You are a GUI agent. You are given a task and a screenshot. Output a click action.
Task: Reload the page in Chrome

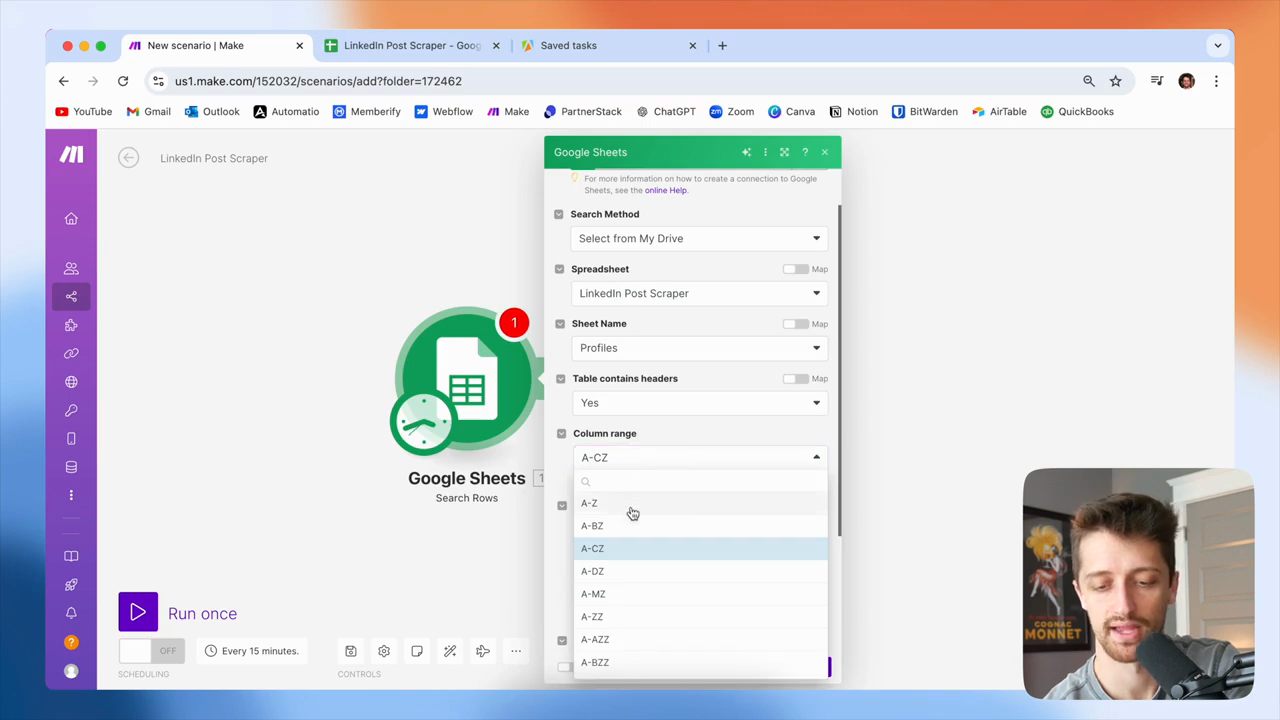(123, 81)
